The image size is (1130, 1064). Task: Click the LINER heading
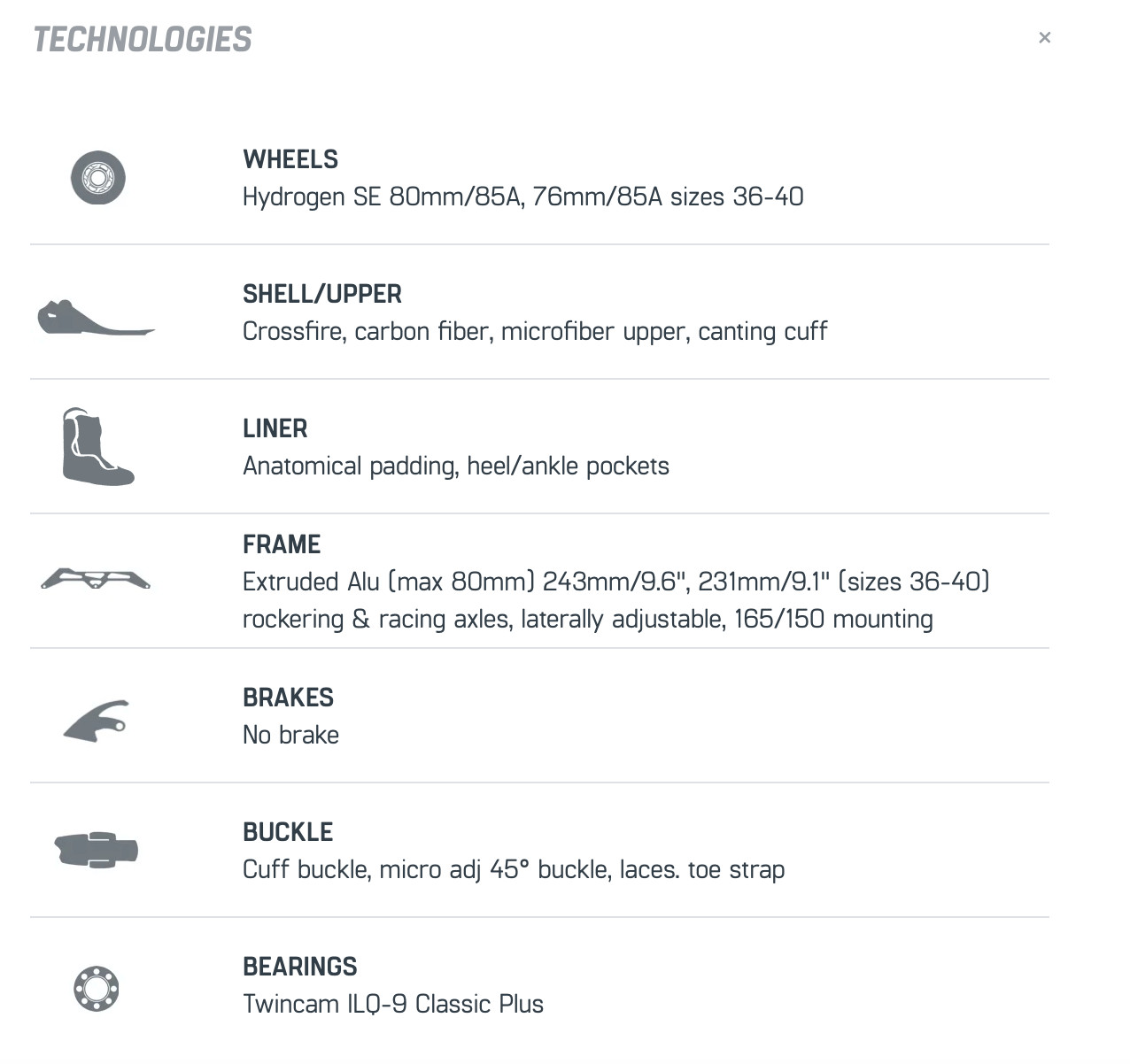click(275, 428)
